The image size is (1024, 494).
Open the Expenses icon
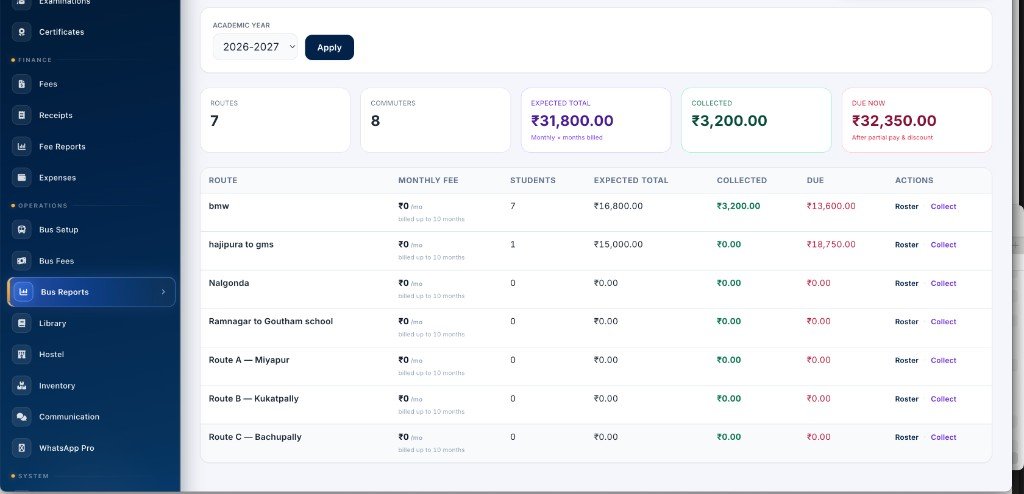coord(22,178)
